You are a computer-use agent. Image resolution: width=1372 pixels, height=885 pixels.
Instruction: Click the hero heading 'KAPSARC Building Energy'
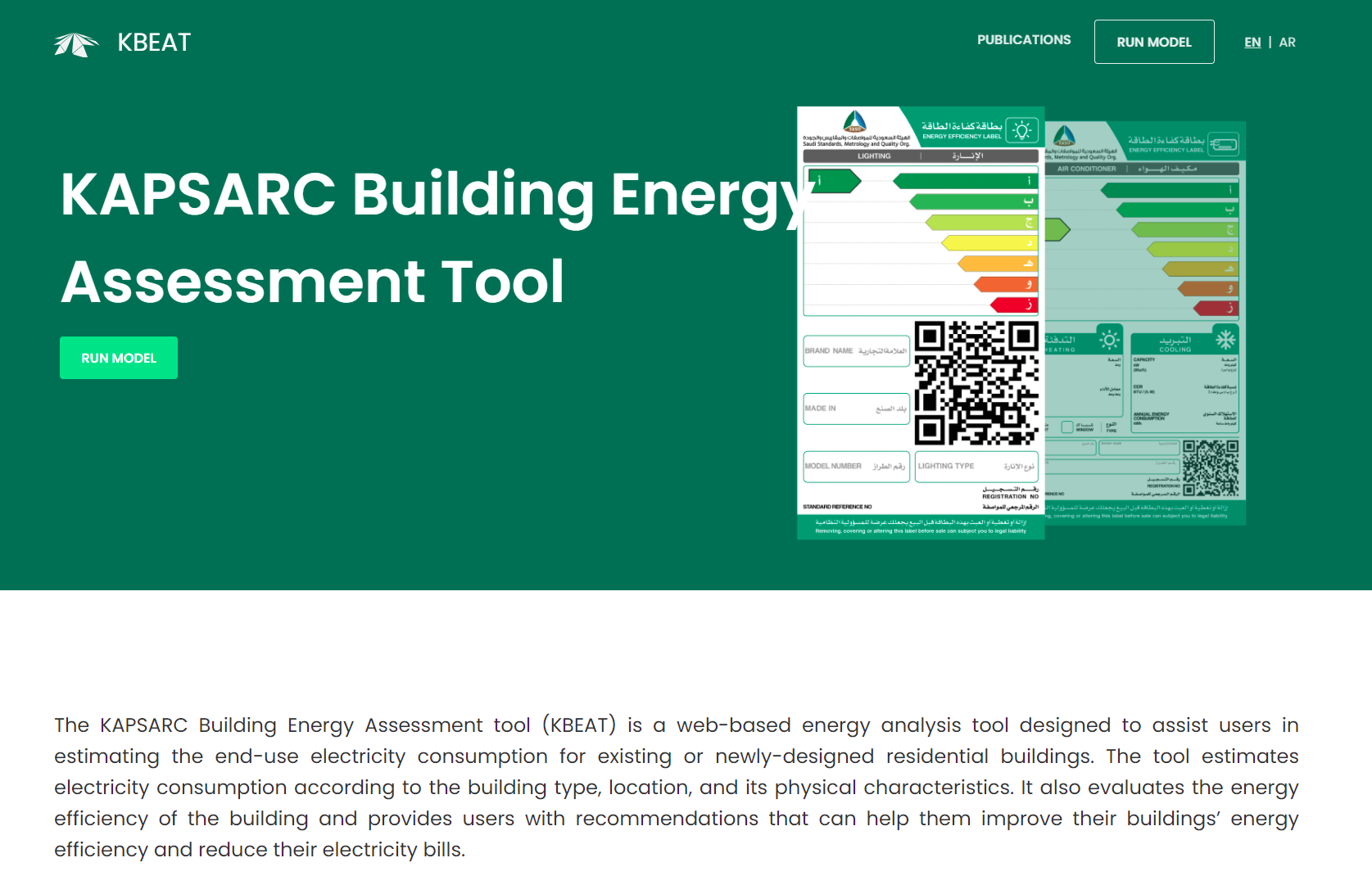[x=437, y=195]
